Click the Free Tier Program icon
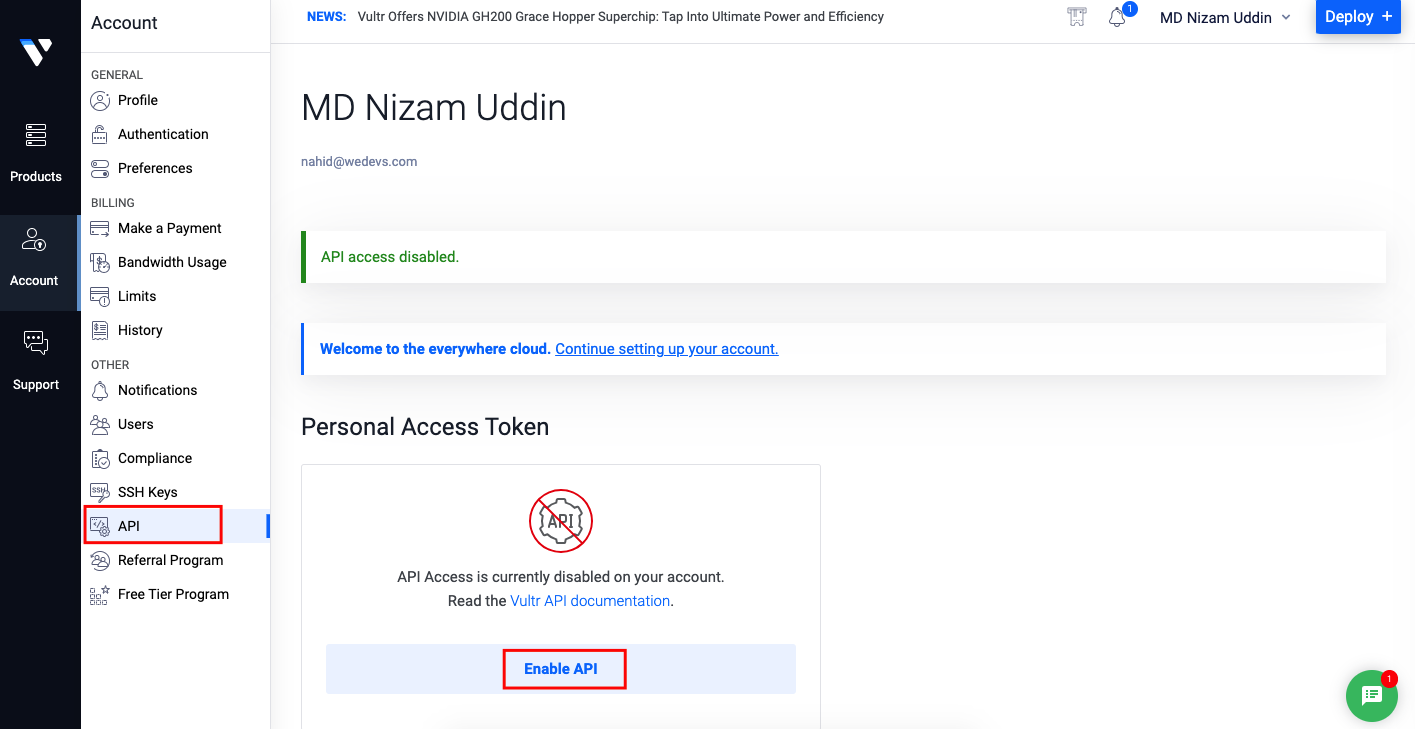Screen dimensions: 1415x729 click(x=100, y=594)
